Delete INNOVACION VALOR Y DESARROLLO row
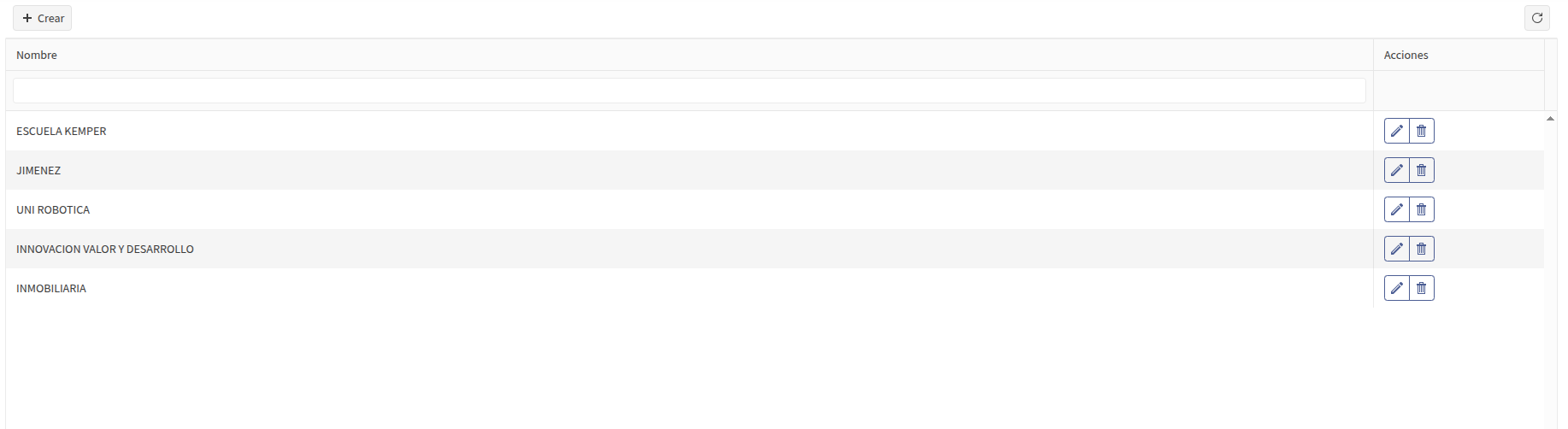The image size is (1568, 429). pos(1422,249)
